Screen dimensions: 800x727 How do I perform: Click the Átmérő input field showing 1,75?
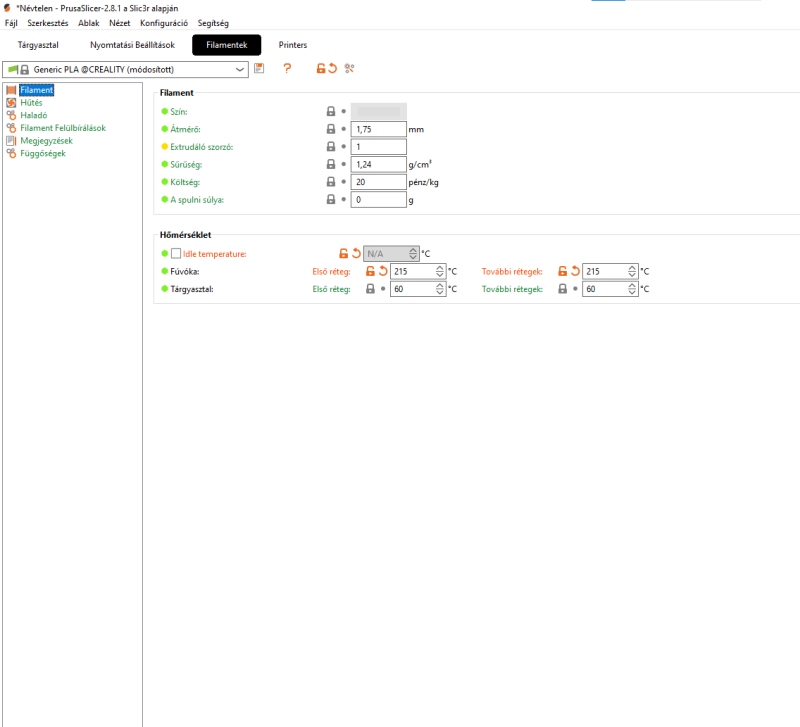[379, 129]
